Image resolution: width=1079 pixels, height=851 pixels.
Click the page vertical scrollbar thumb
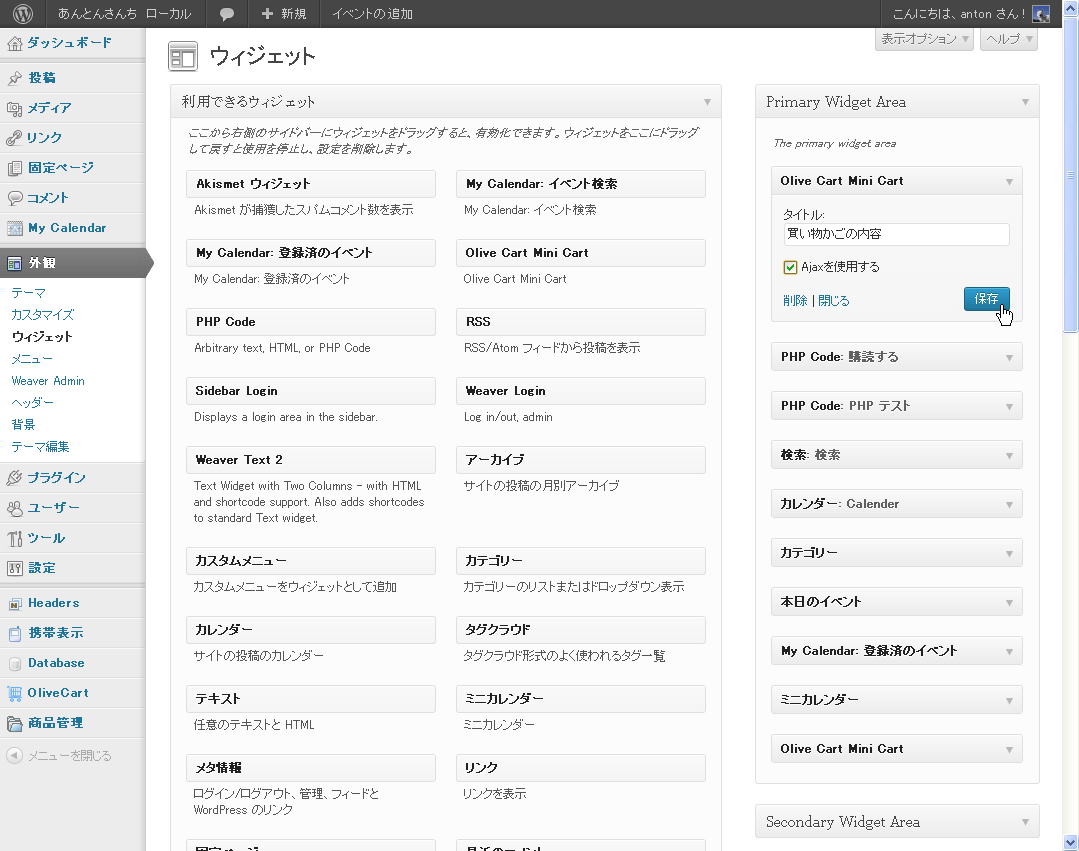coord(1070,175)
